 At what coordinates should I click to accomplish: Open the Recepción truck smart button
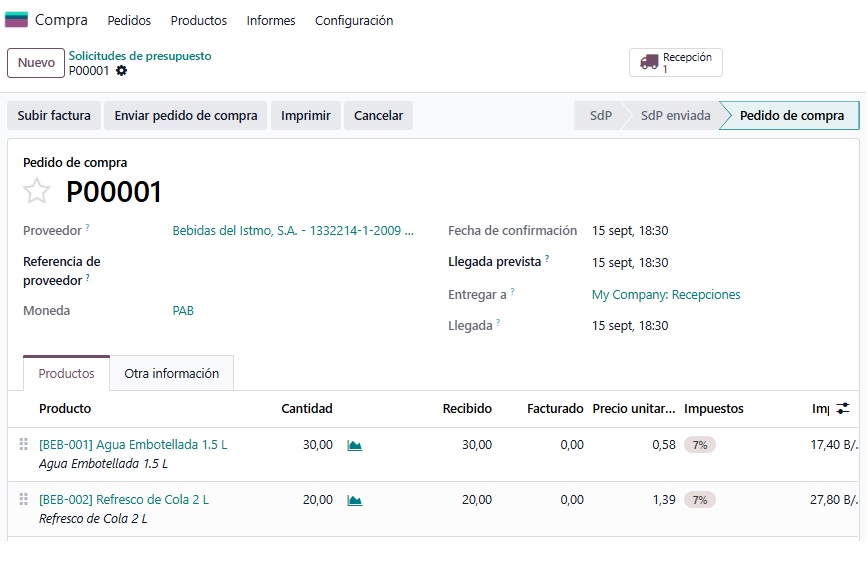[x=675, y=63]
